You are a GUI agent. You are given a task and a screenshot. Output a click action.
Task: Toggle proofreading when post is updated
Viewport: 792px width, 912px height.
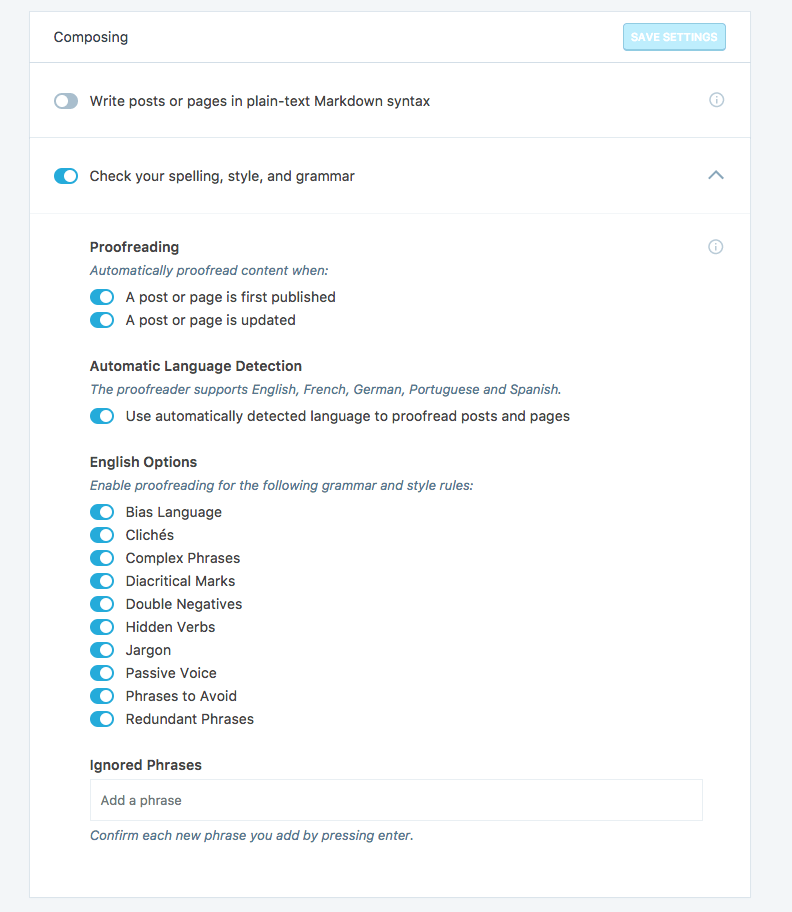102,320
